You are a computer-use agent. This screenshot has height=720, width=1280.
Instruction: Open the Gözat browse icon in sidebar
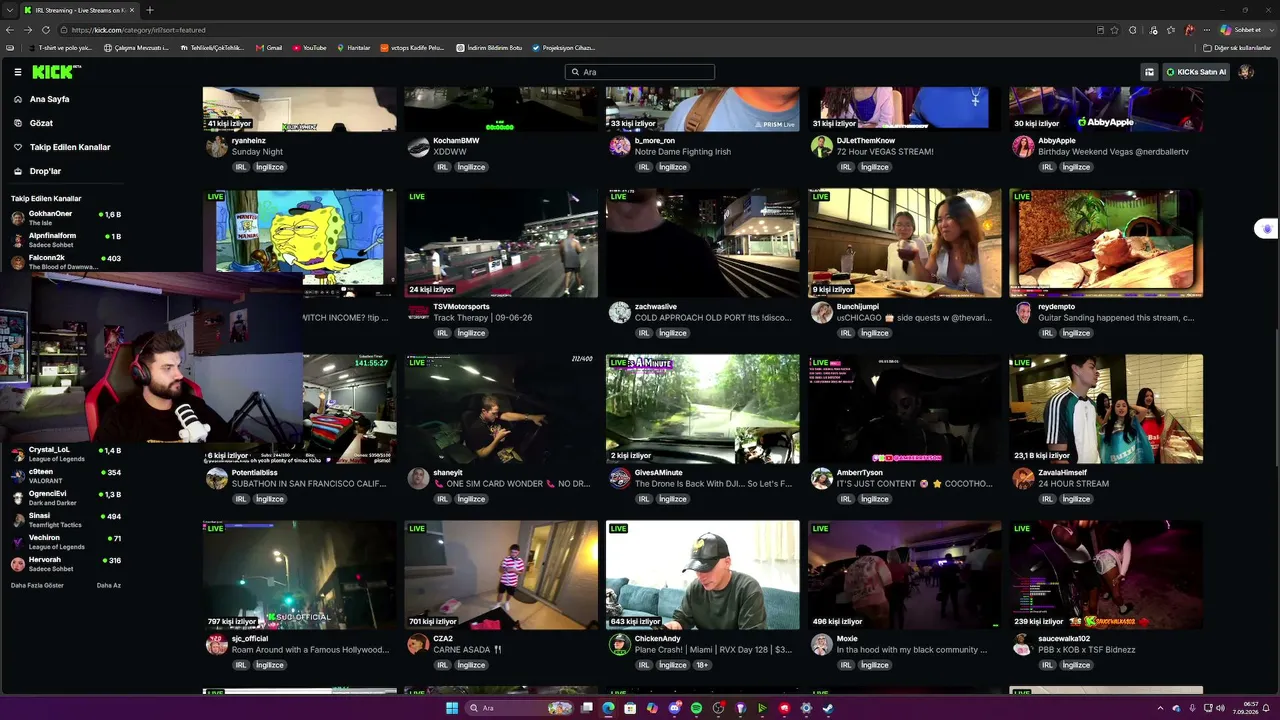pyautogui.click(x=18, y=123)
